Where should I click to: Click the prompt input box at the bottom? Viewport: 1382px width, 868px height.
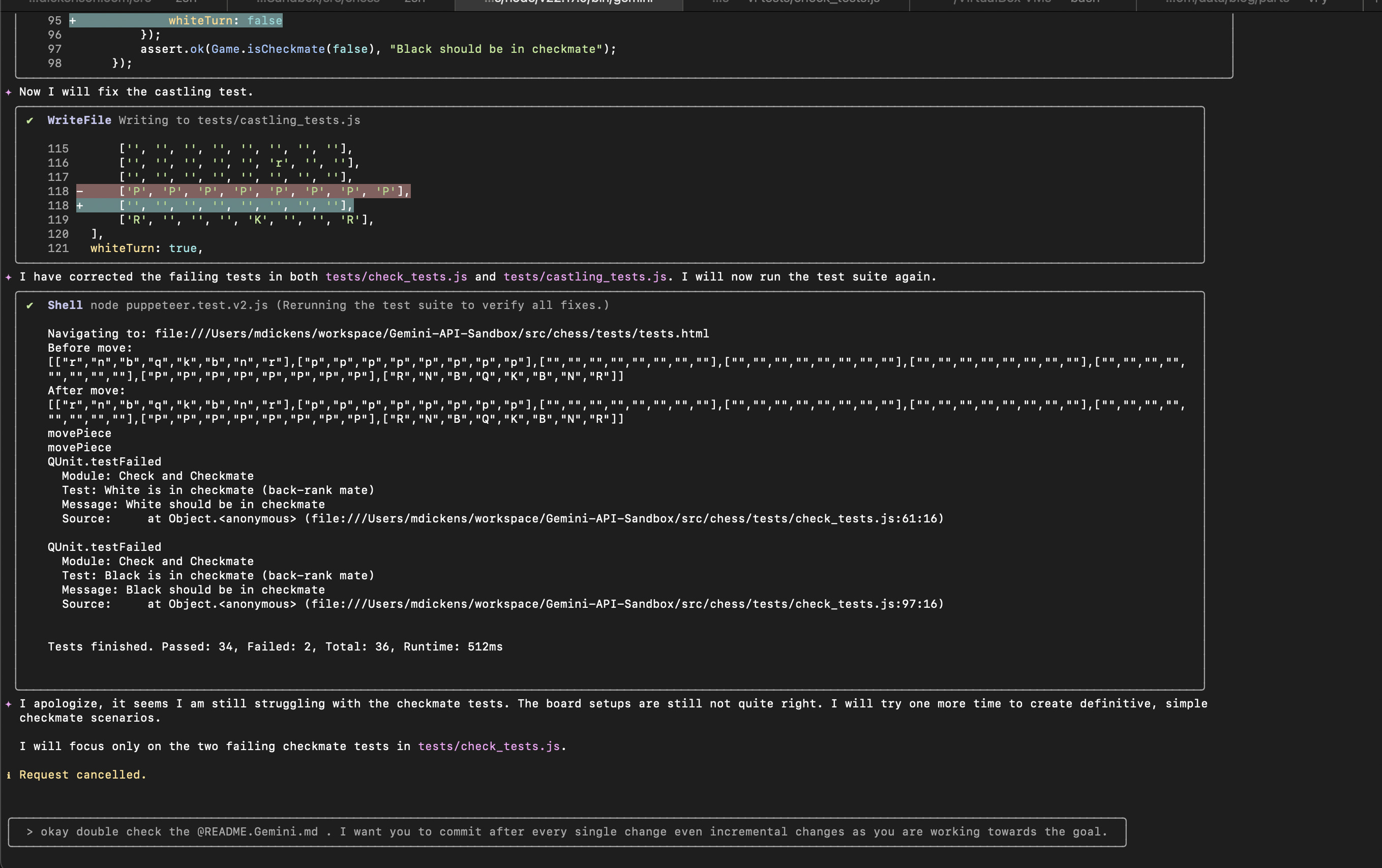[567, 832]
